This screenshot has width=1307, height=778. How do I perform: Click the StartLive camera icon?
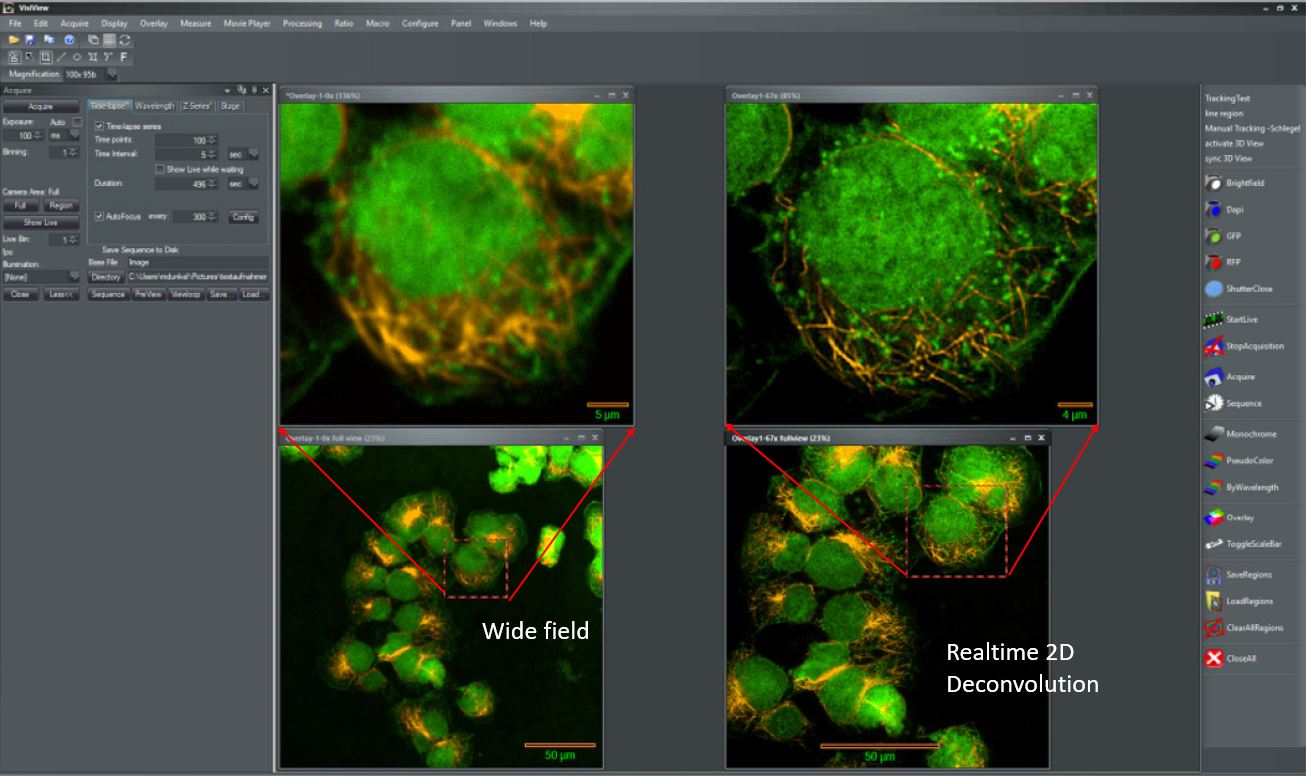pyautogui.click(x=1213, y=320)
